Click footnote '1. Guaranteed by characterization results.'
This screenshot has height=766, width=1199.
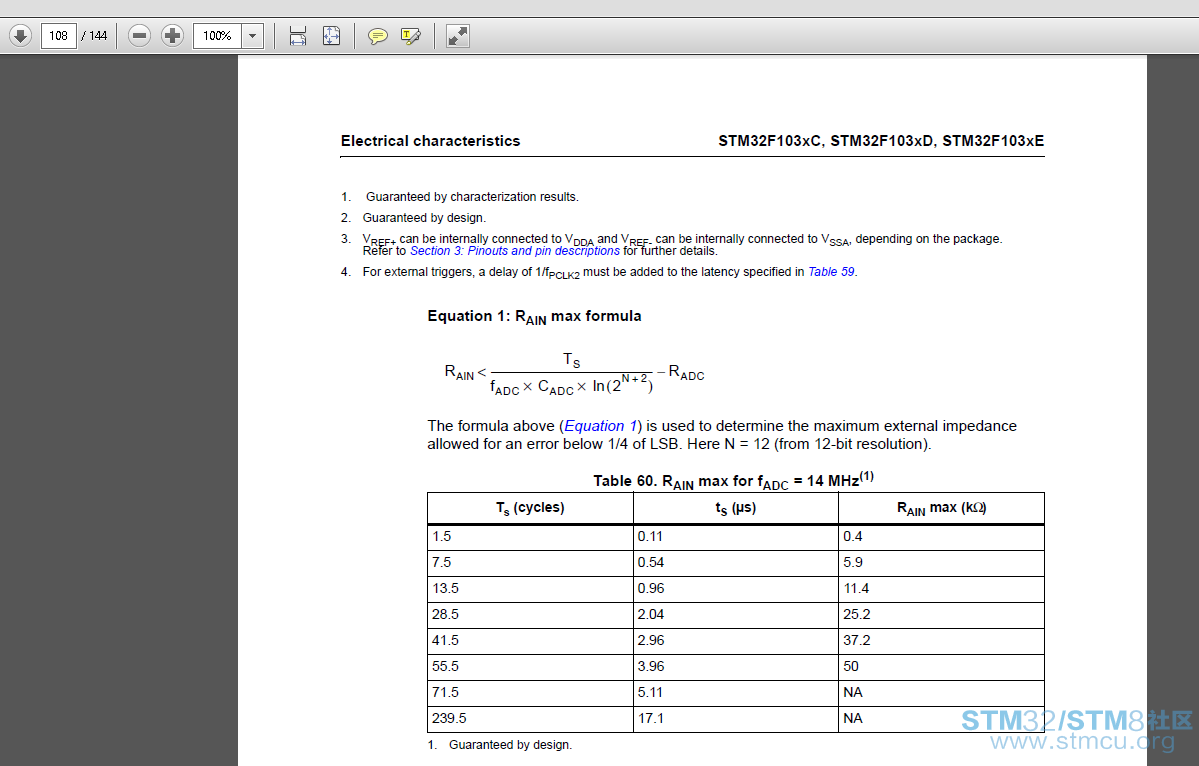[460, 196]
